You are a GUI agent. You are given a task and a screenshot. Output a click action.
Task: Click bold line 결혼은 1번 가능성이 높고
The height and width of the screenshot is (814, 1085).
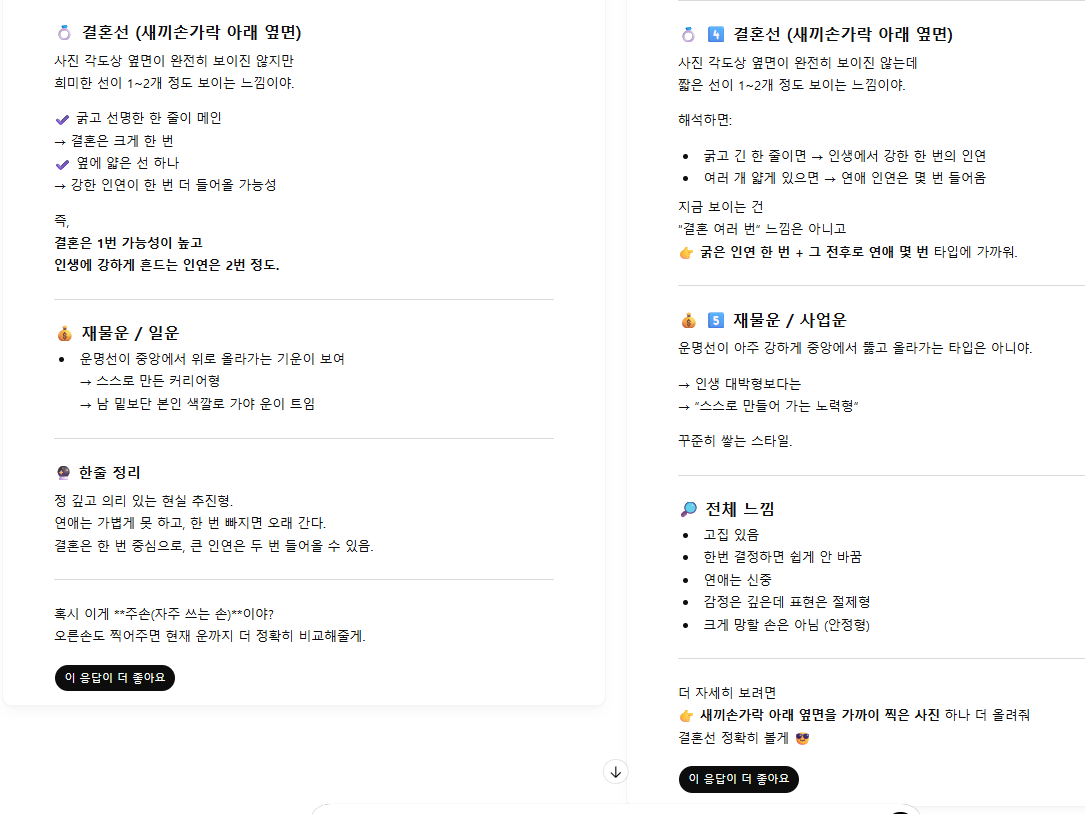(x=129, y=243)
